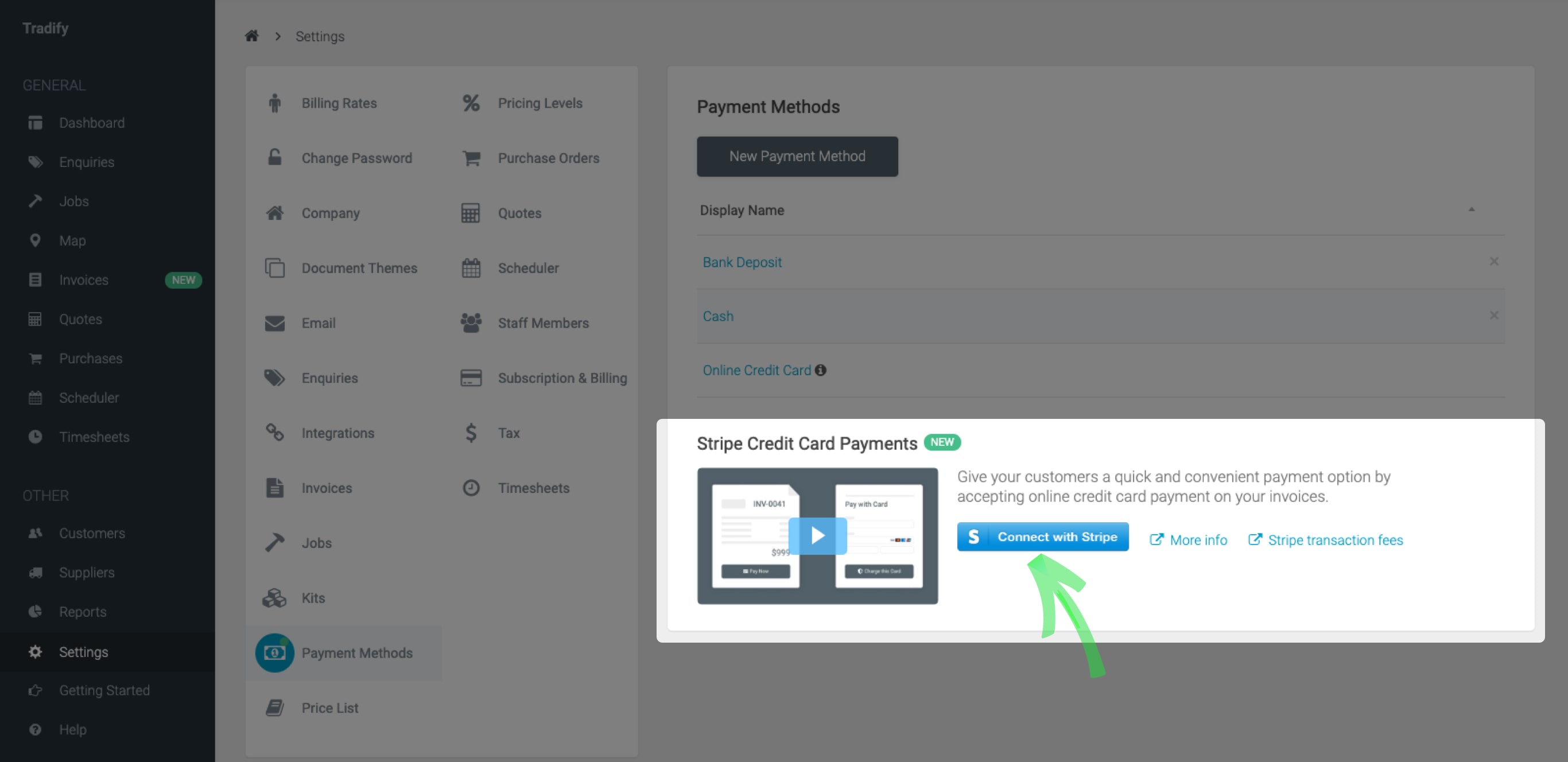Click the Purchase Orders cart icon
This screenshot has width=1568, height=762.
471,158
